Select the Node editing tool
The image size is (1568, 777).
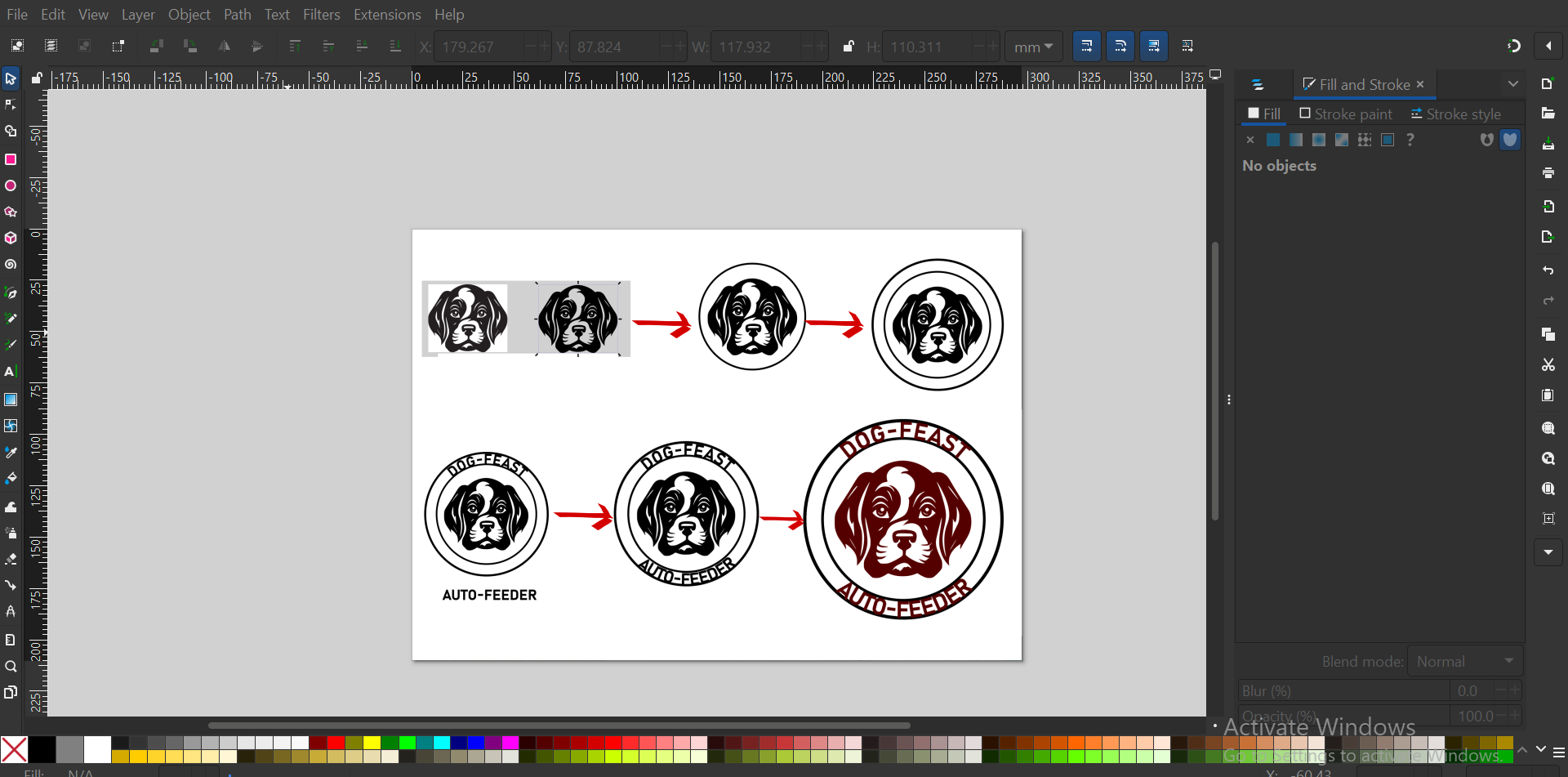(11, 105)
